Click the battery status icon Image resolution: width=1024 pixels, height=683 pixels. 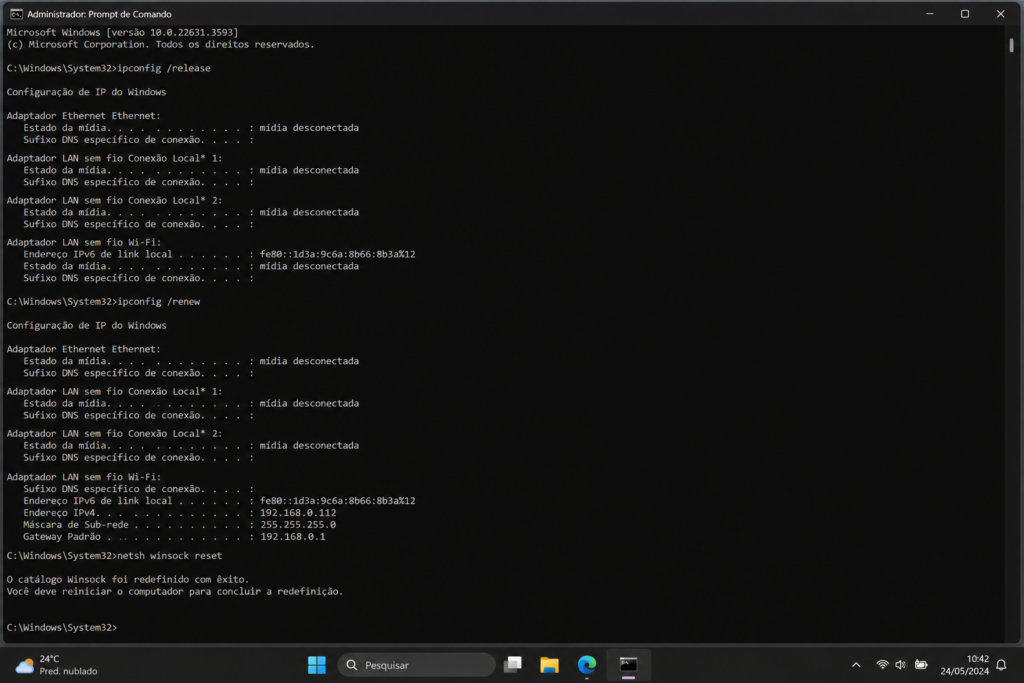tap(921, 665)
